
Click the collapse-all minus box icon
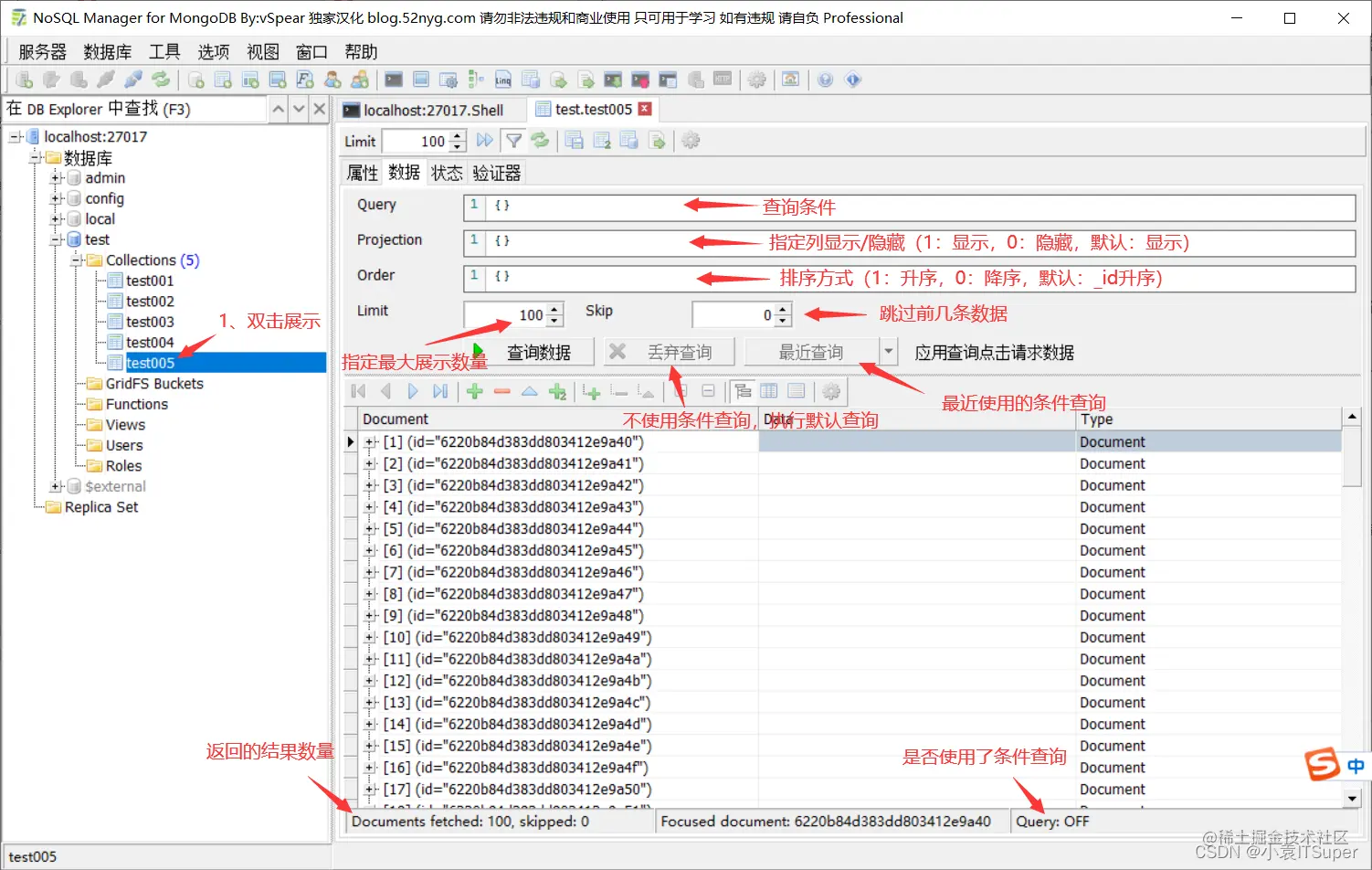pos(708,391)
